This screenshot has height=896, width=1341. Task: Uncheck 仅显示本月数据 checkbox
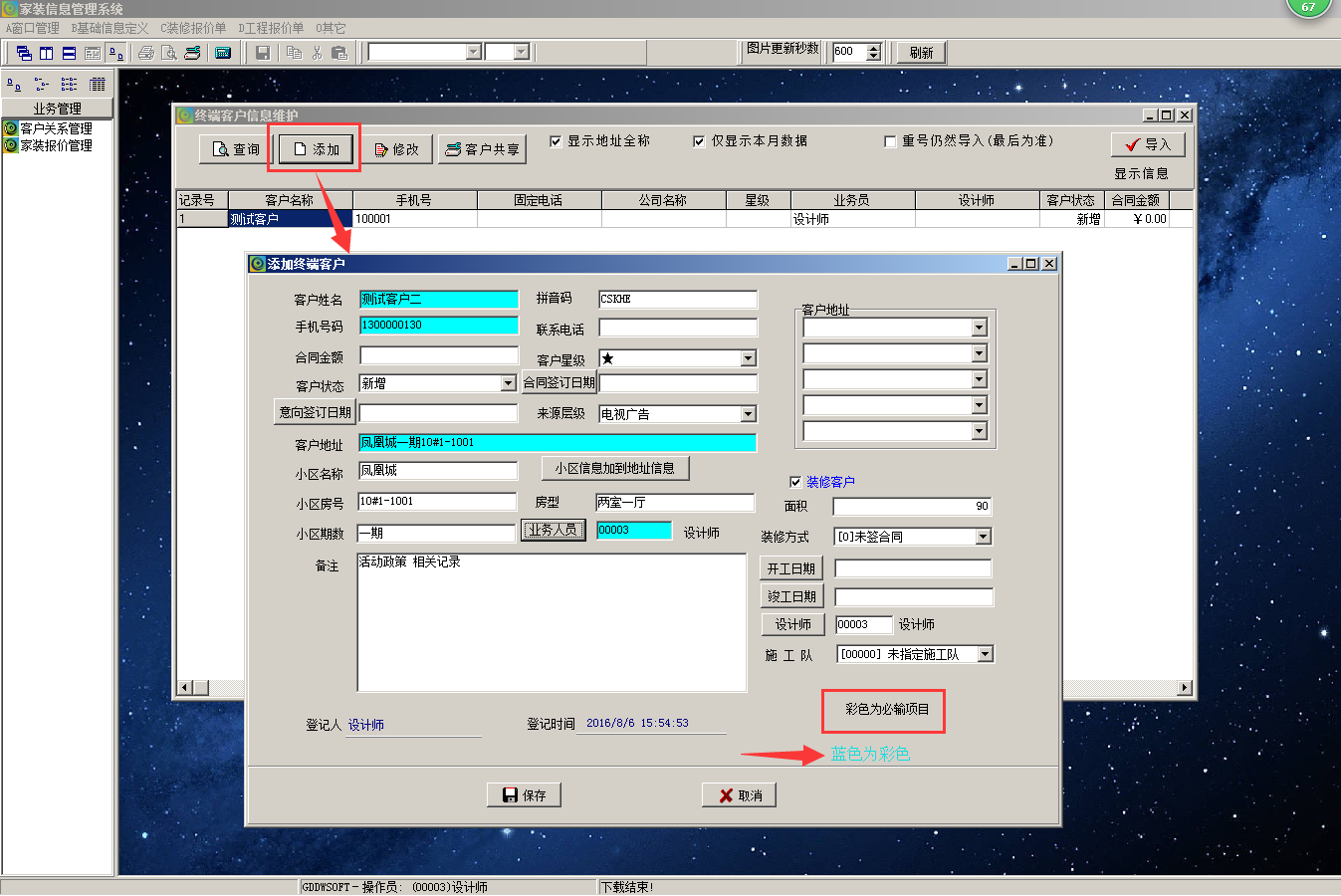[699, 141]
